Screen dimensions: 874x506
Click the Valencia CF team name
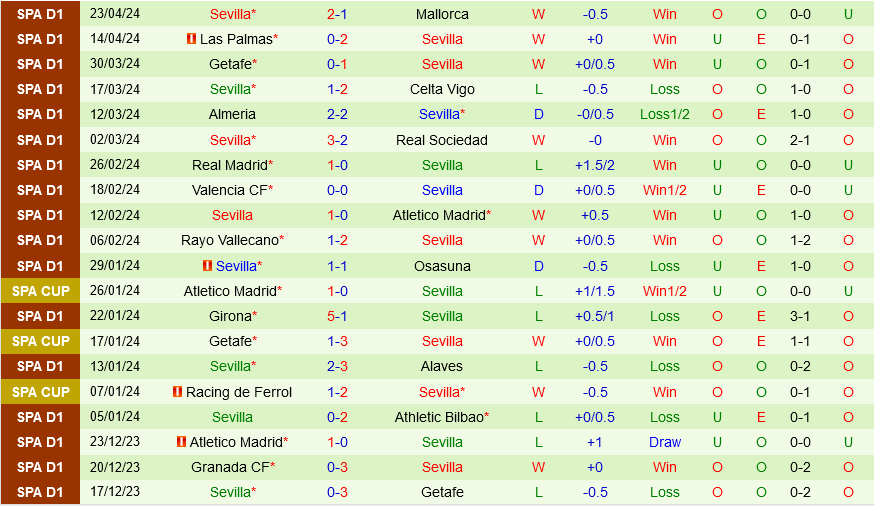pos(229,190)
